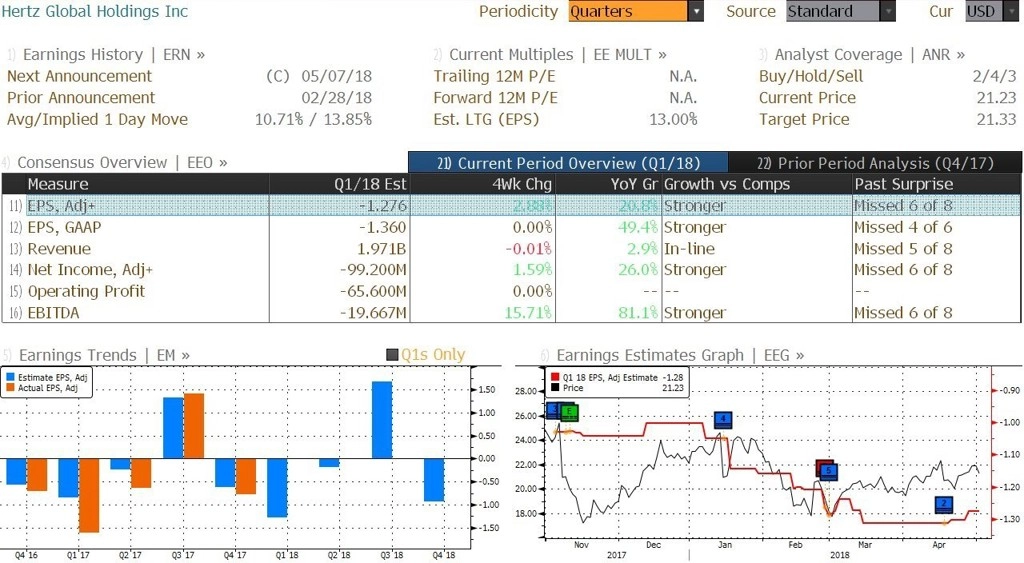Click the Q1 '17 orange actual EPS bar
Image resolution: width=1024 pixels, height=563 pixels.
point(89,495)
